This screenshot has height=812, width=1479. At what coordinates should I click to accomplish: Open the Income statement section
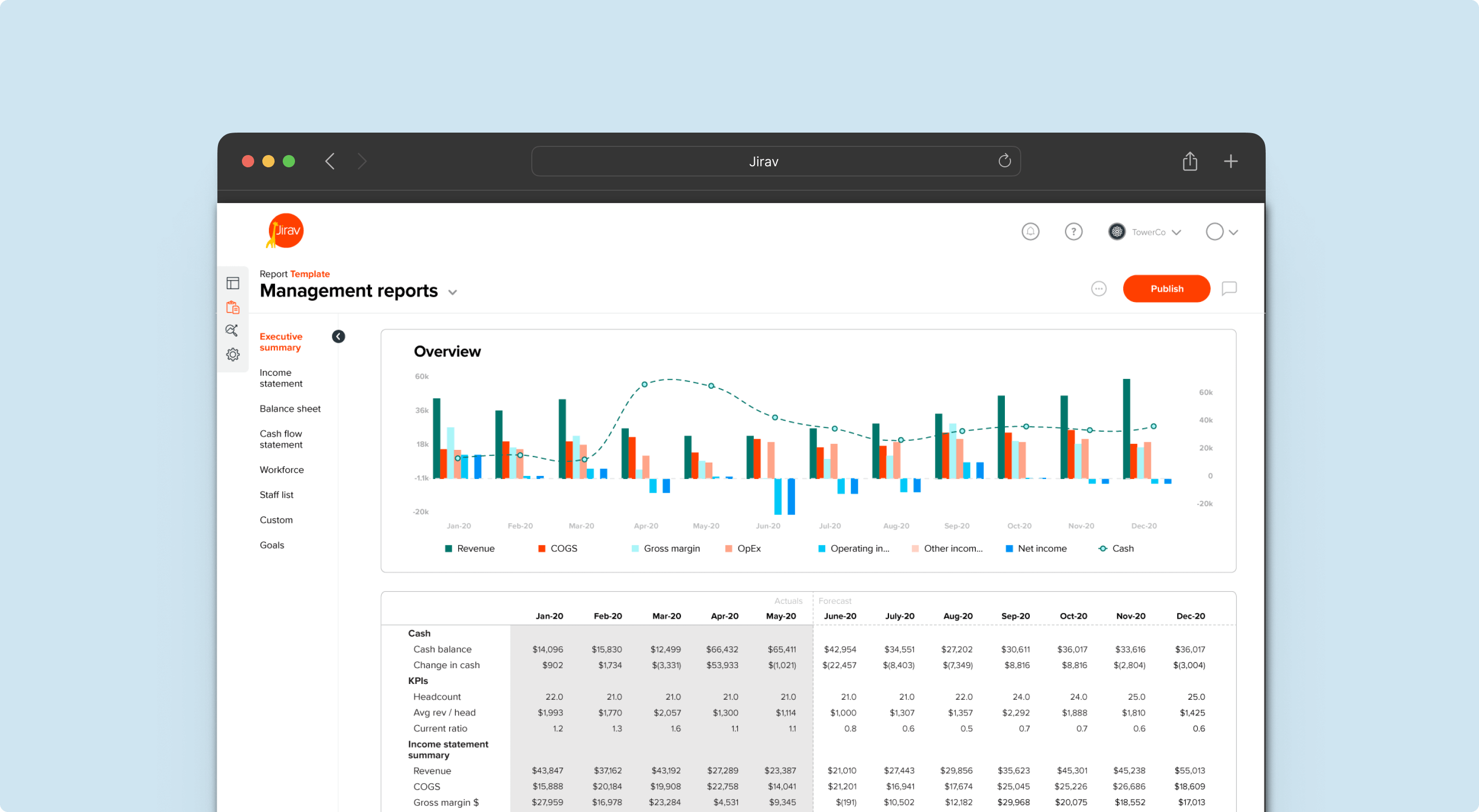[x=281, y=378]
